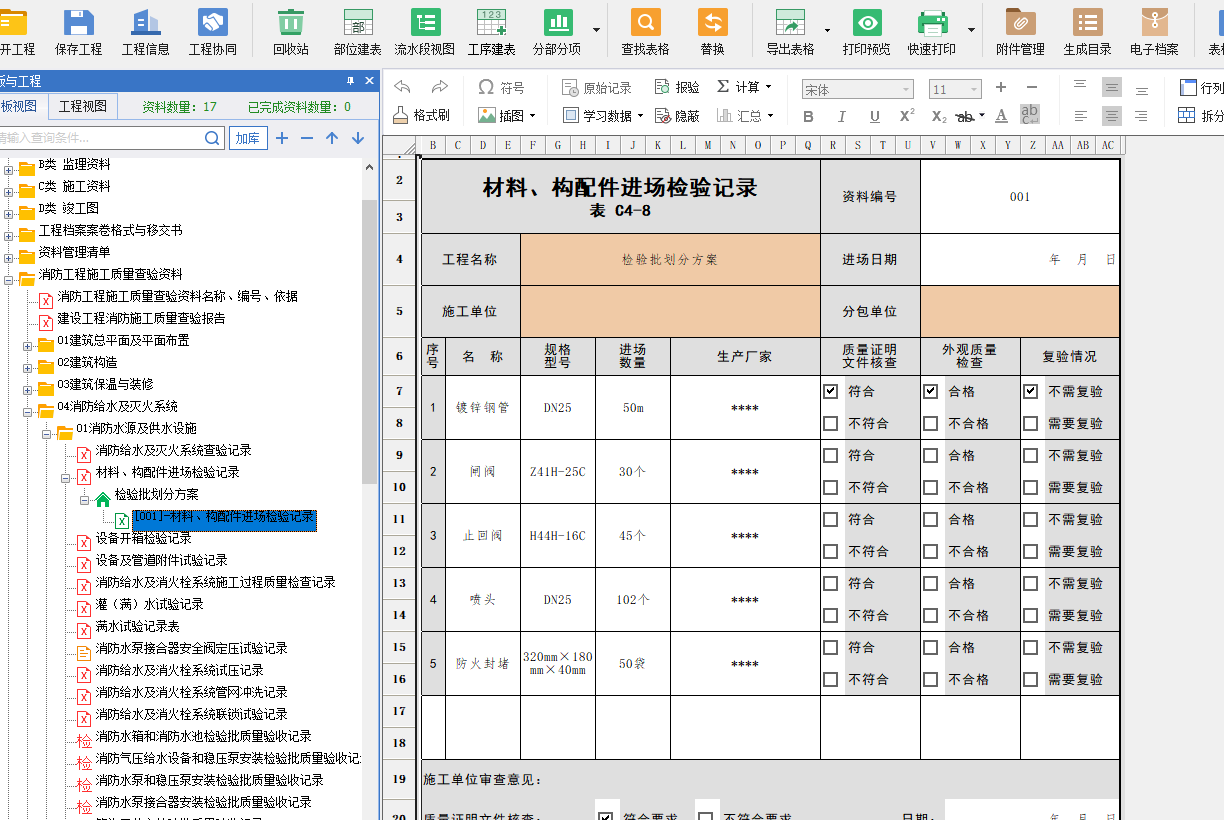
Task: Click the decrease font size minus icon
Action: (x=1032, y=88)
